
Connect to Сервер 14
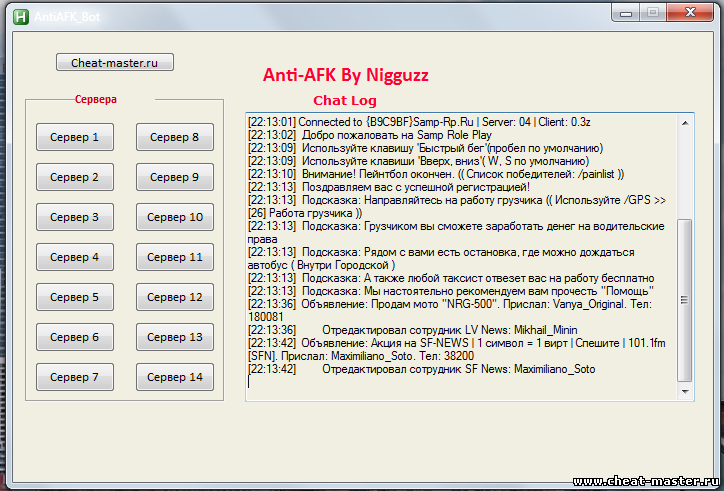(174, 377)
